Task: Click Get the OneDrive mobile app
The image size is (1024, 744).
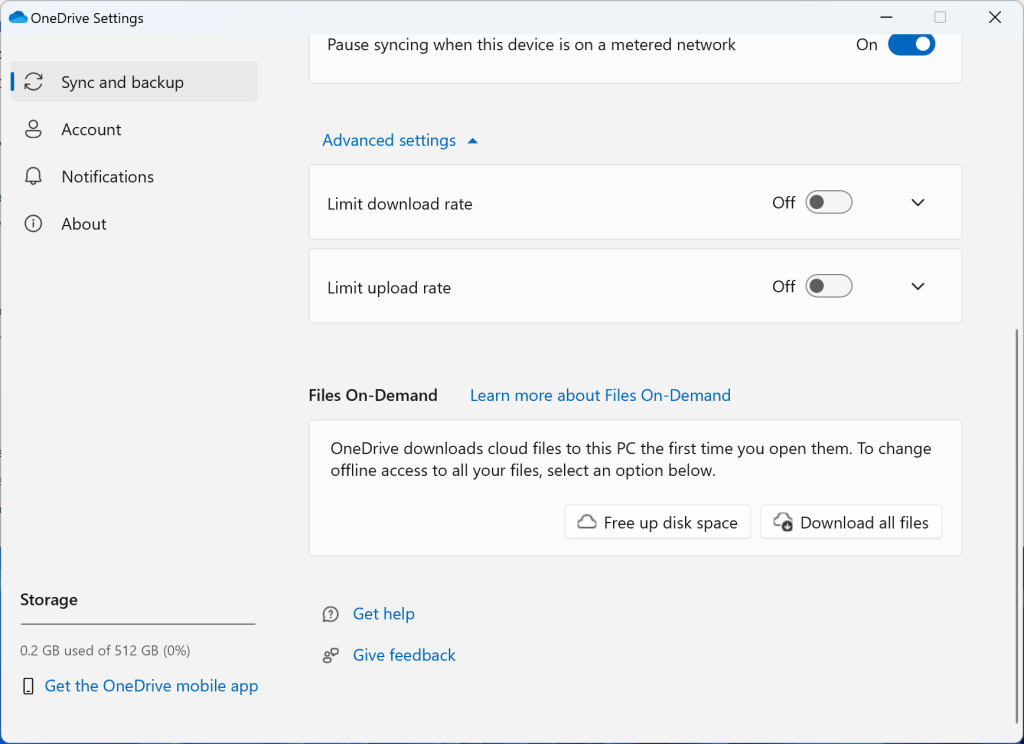Action: point(150,686)
